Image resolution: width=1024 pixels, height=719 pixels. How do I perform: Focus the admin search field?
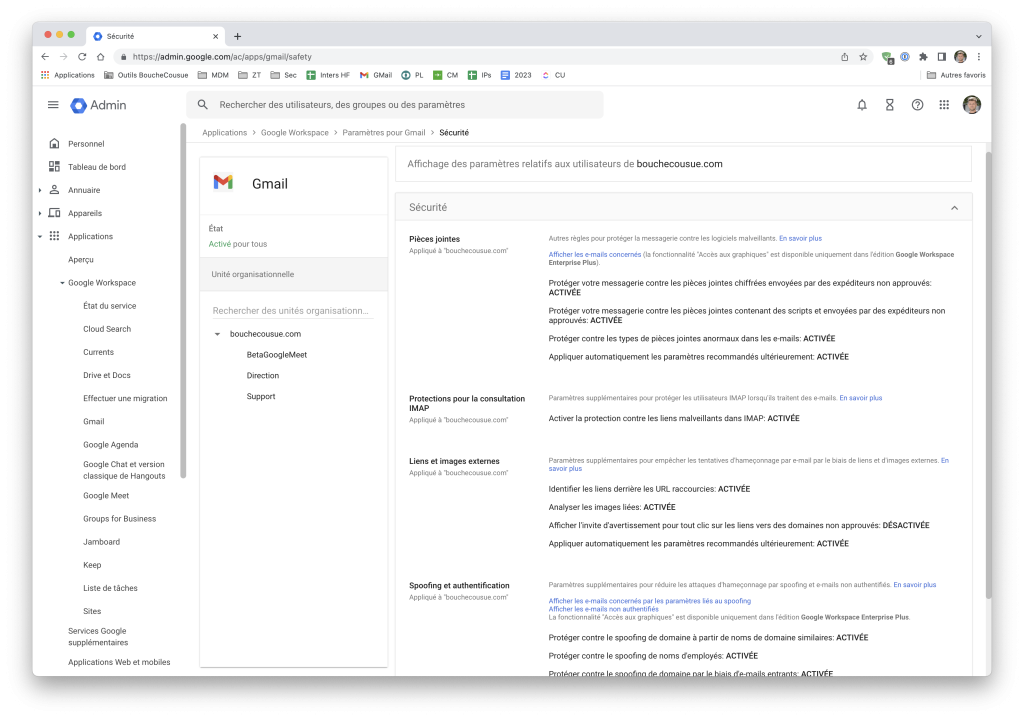pyautogui.click(x=395, y=105)
